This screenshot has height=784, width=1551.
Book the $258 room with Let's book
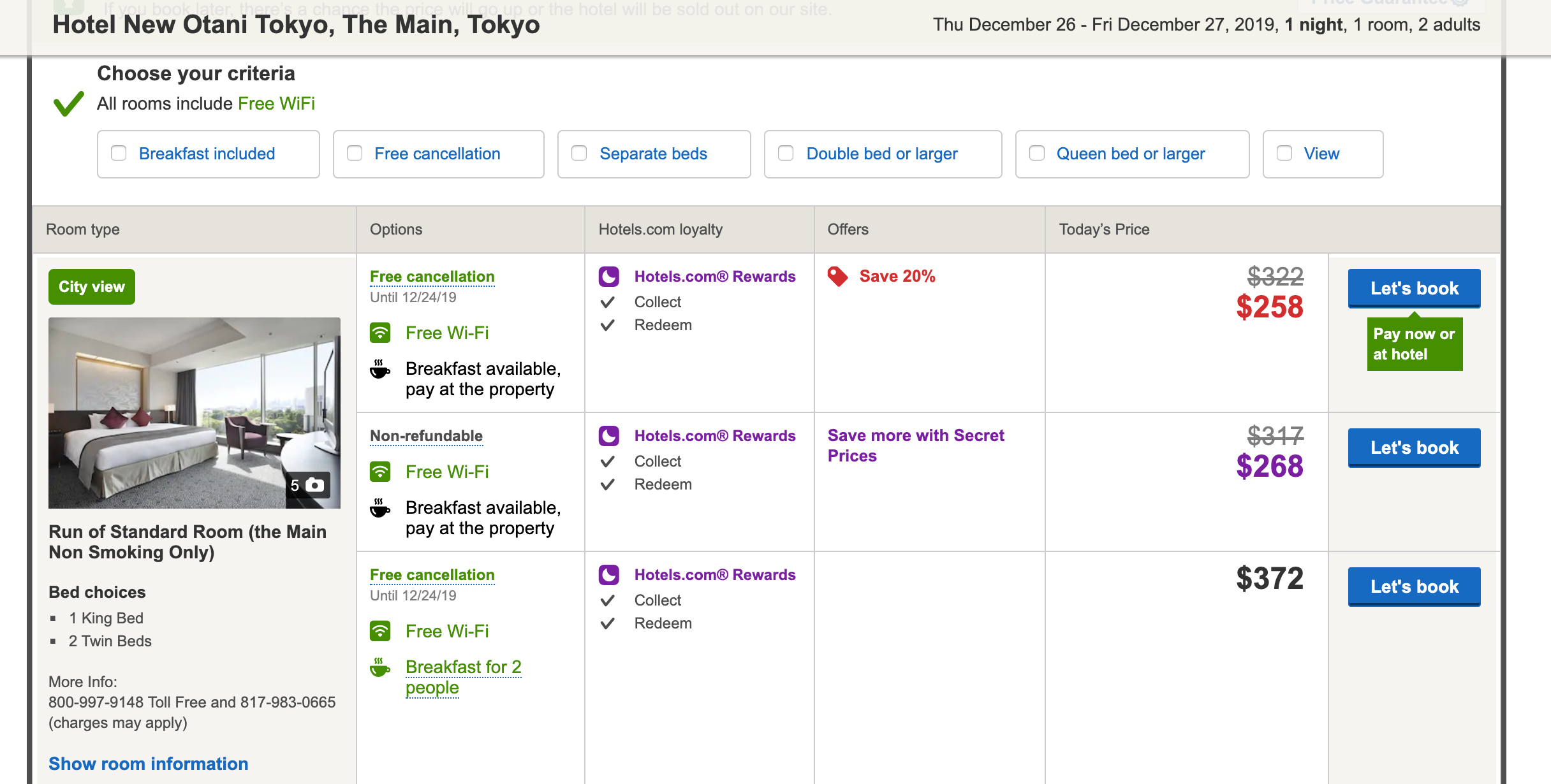pyautogui.click(x=1414, y=288)
